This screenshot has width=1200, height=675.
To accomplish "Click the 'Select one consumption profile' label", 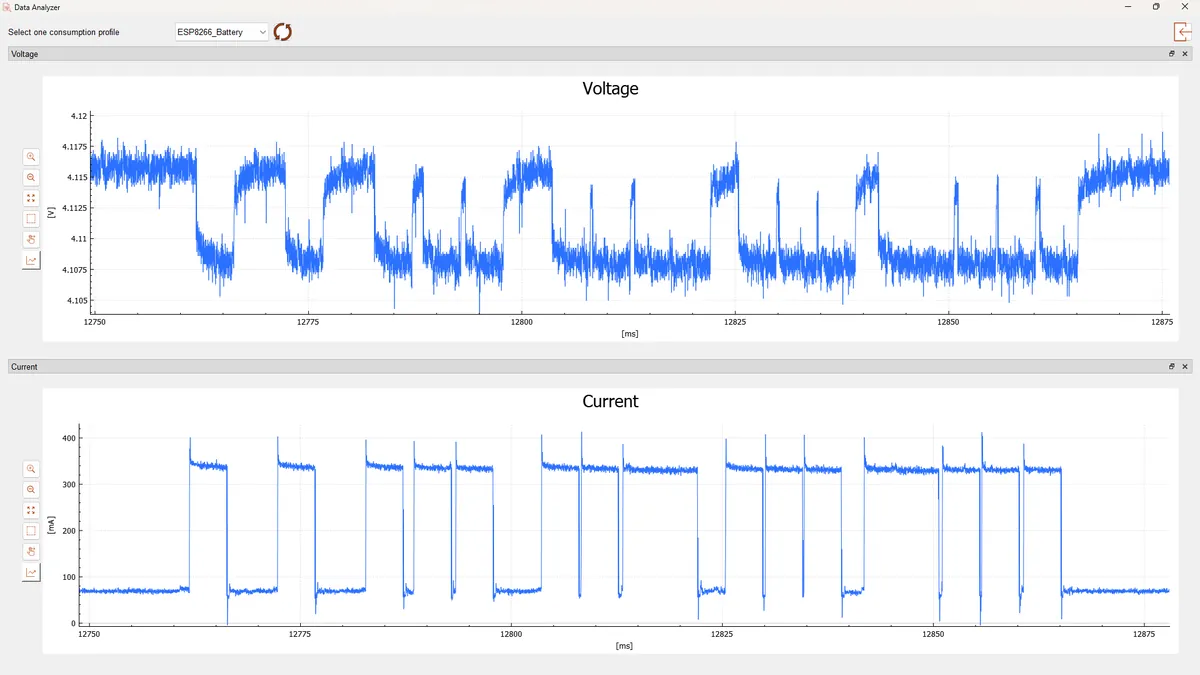I will [64, 32].
